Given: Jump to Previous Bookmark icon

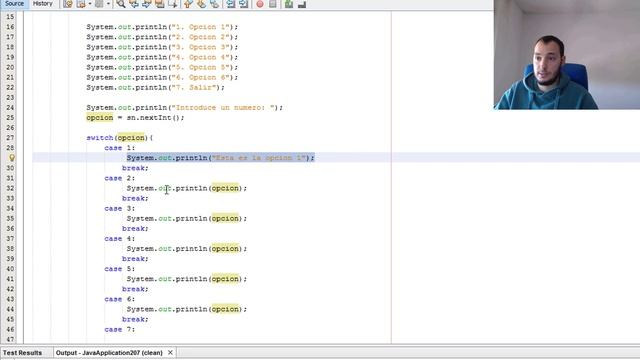Looking at the screenshot, I should pyautogui.click(x=188, y=4).
